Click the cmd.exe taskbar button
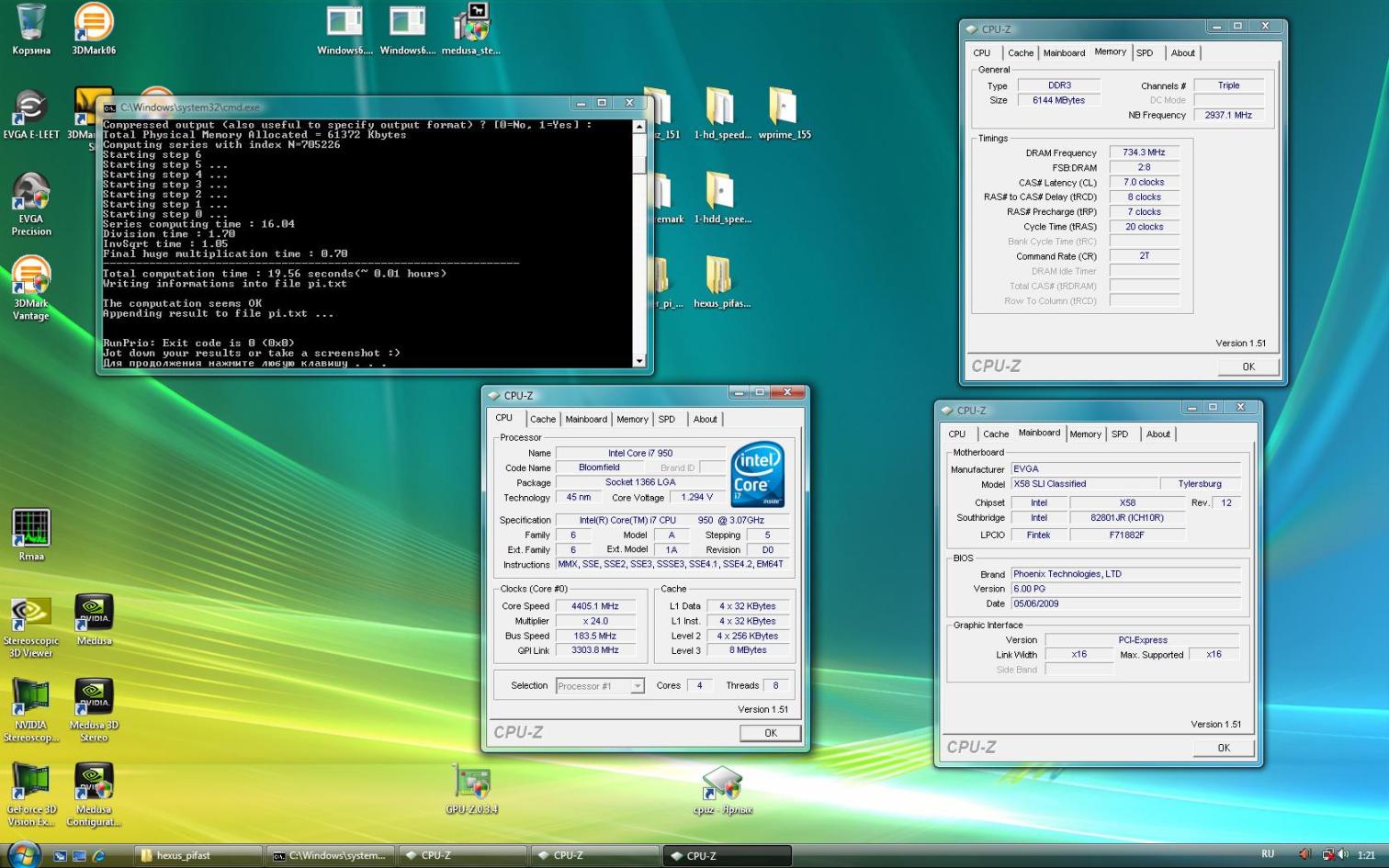 332,855
